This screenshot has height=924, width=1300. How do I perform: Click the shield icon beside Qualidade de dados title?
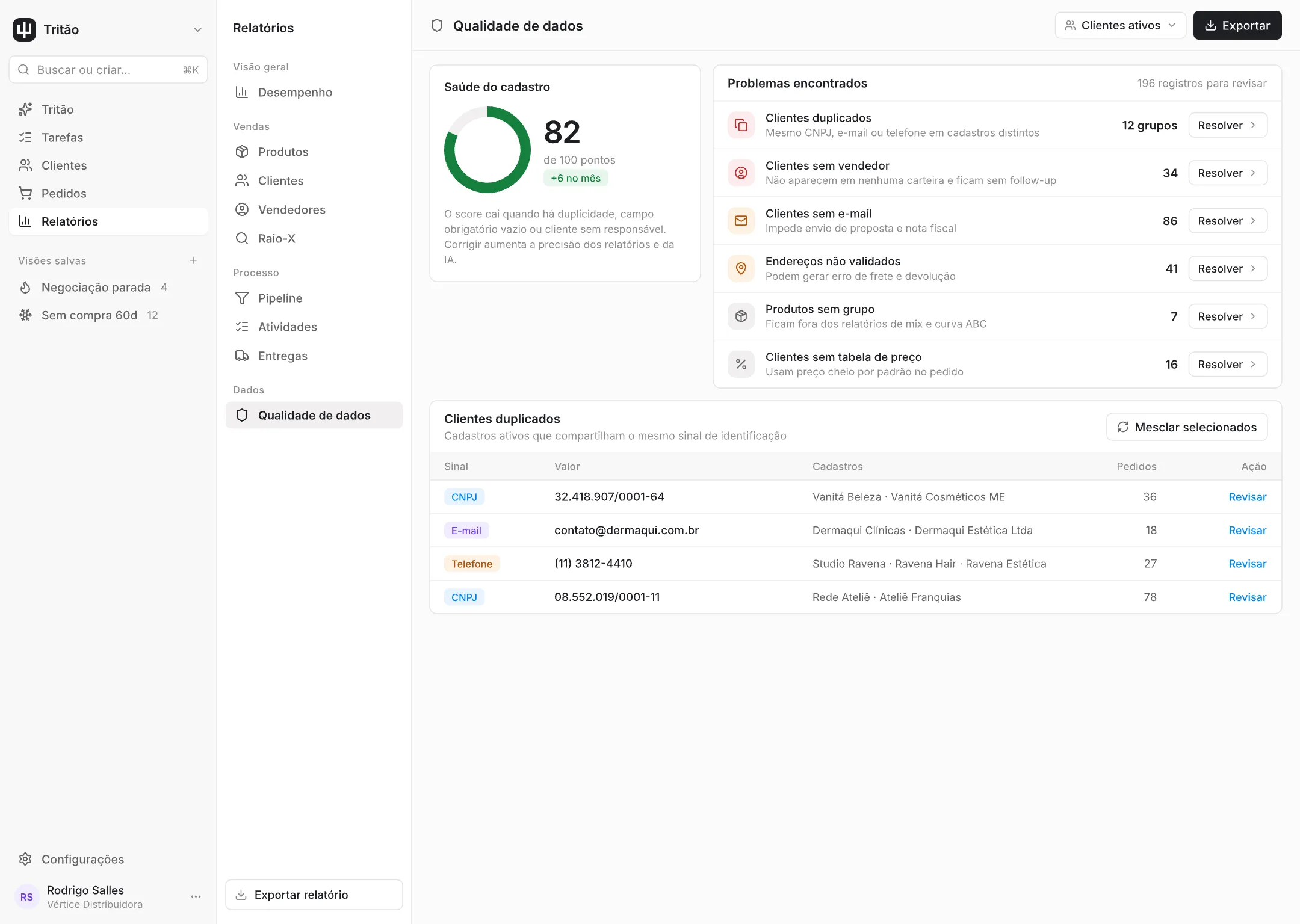[x=437, y=25]
